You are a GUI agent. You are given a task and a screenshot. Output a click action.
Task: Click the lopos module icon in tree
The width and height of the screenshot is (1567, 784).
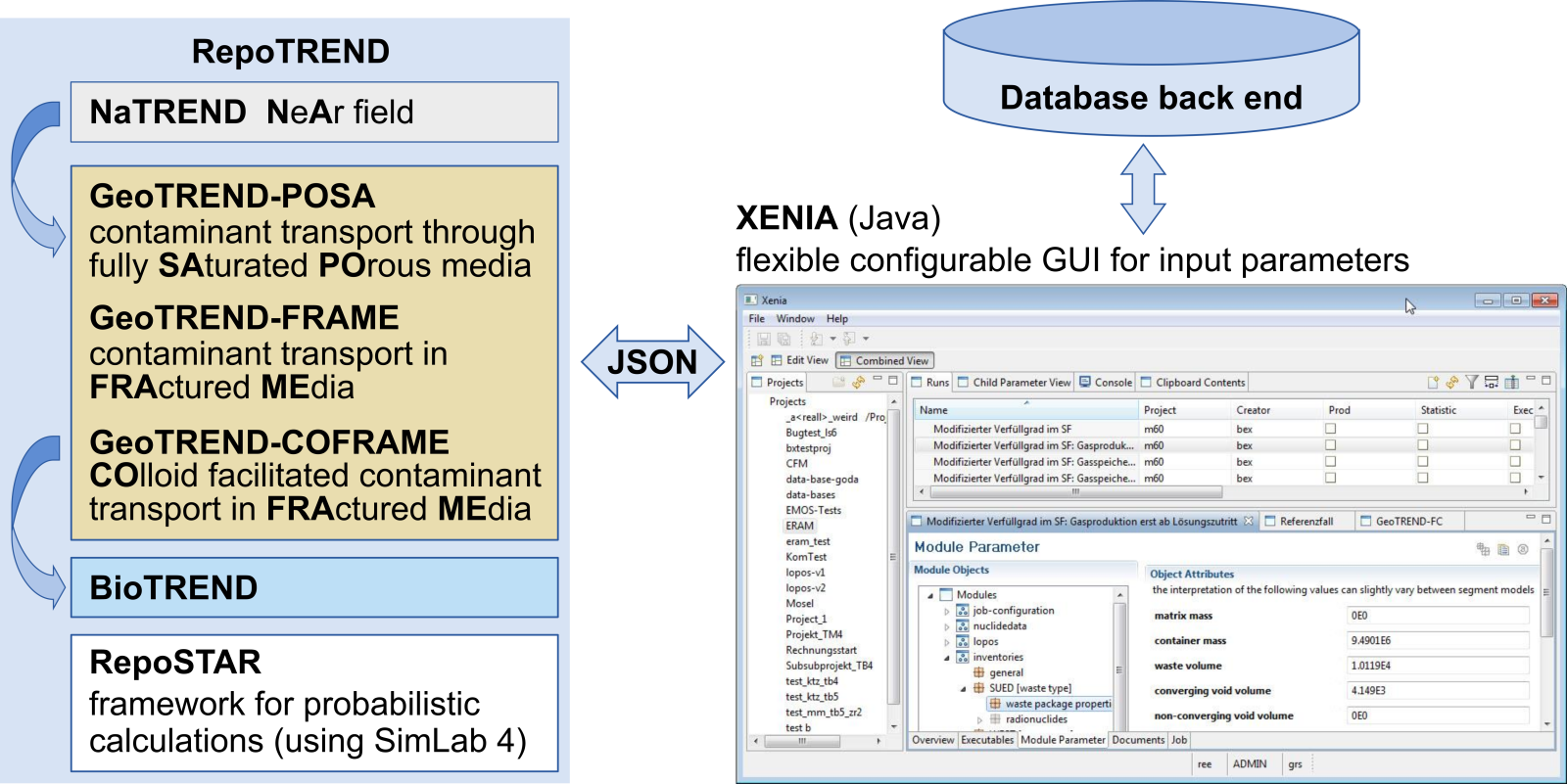tap(963, 642)
